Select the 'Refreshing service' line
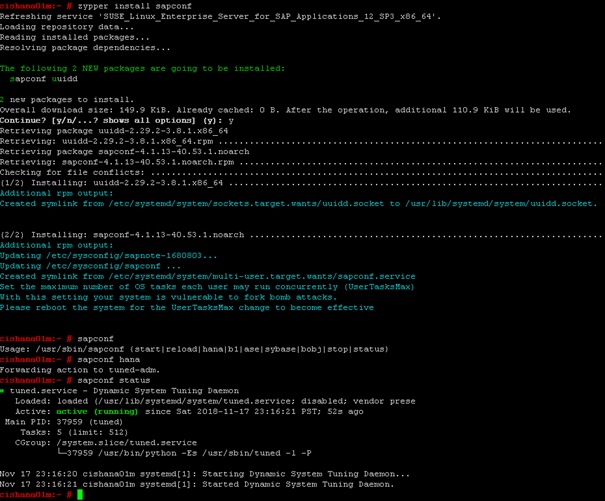 coord(221,17)
